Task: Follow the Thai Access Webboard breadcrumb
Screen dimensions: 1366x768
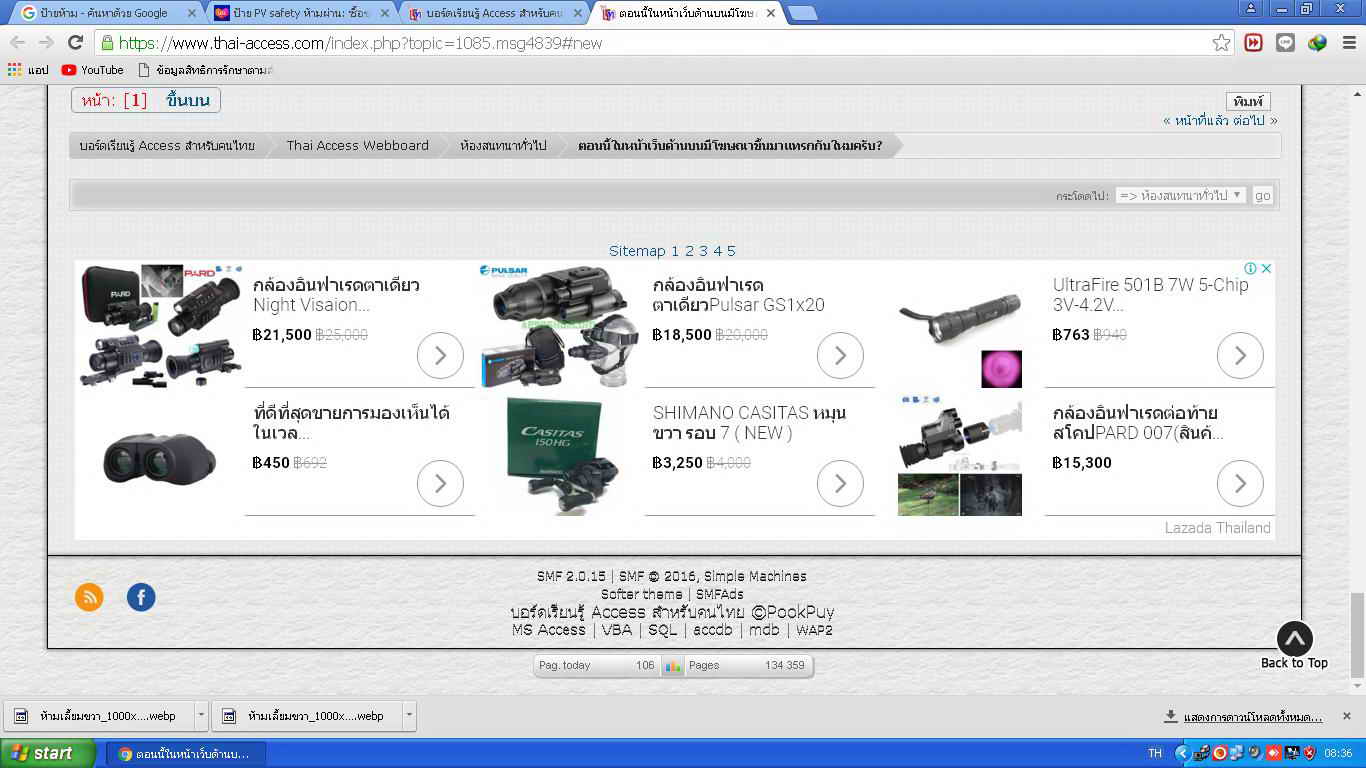Action: click(x=357, y=145)
